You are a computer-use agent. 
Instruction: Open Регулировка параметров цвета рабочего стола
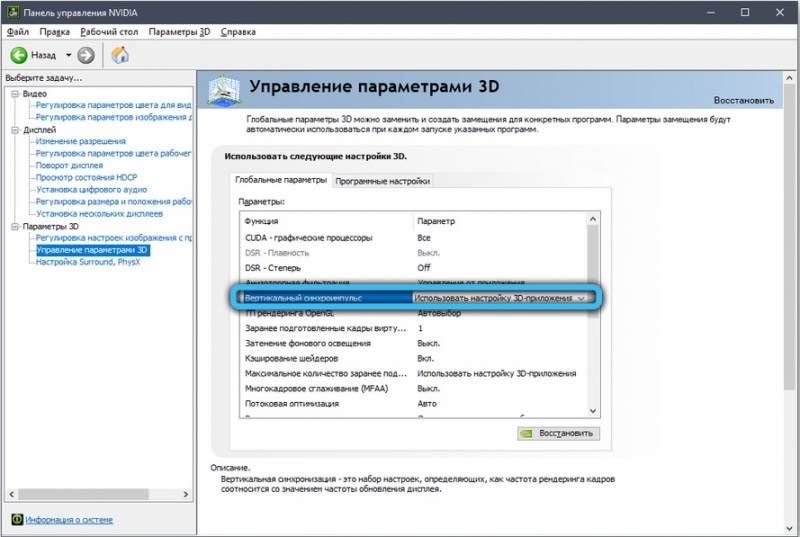(x=113, y=154)
